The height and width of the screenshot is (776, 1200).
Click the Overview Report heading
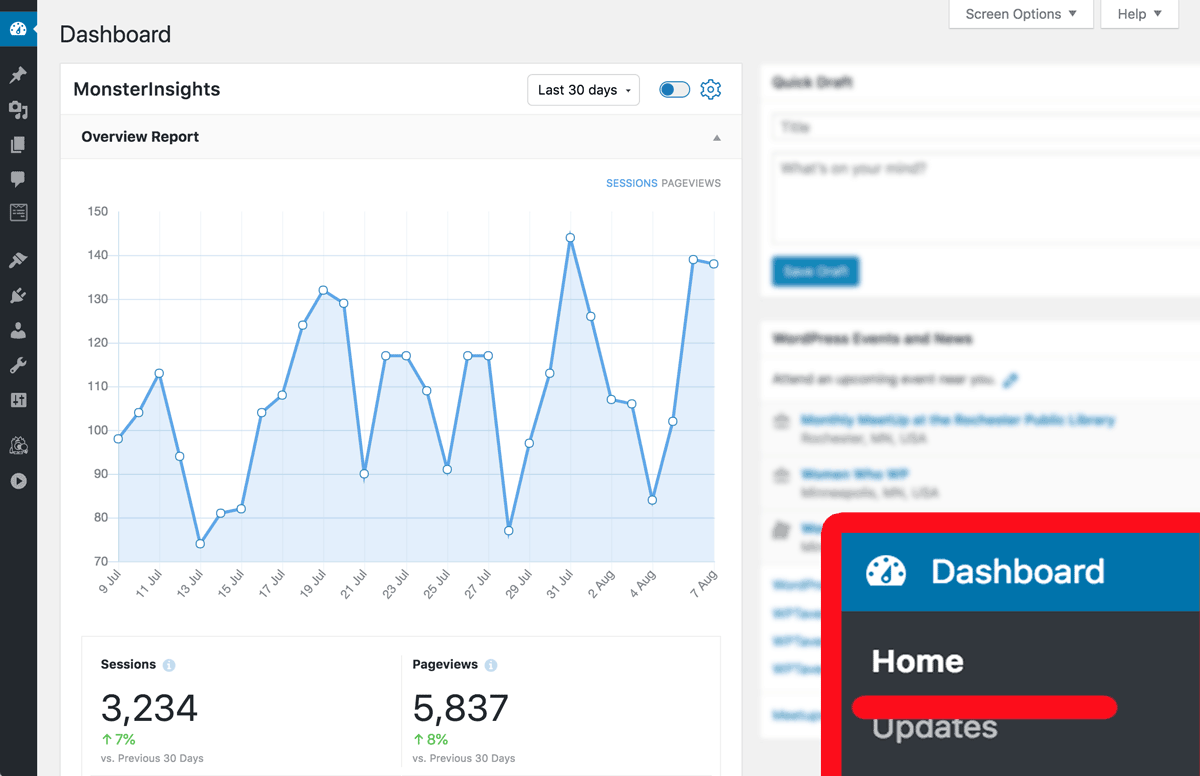coord(140,137)
